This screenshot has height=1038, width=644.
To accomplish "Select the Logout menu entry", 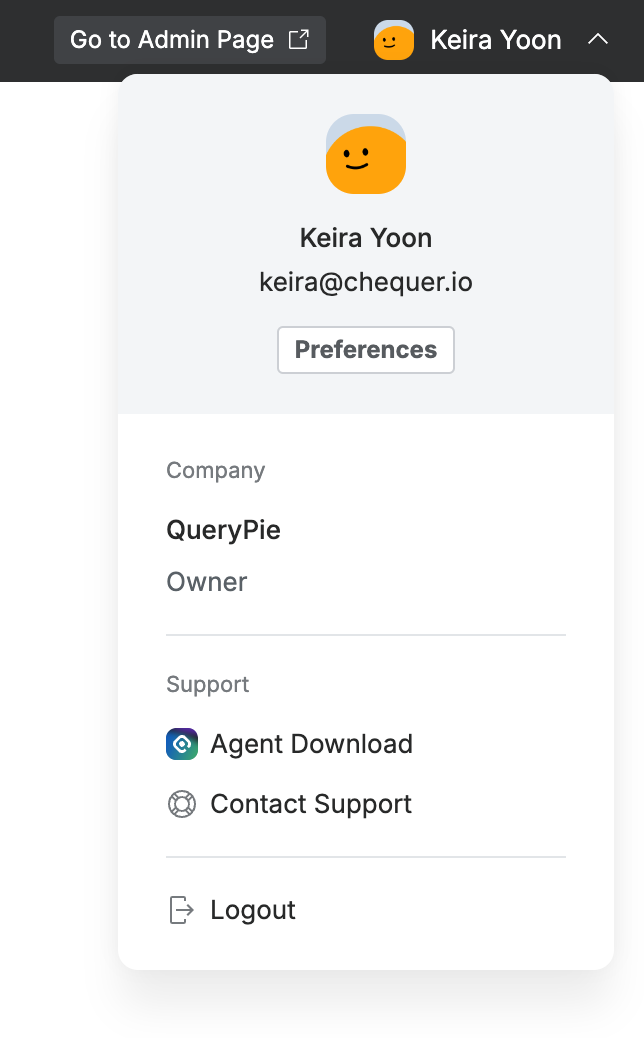I will pos(253,910).
